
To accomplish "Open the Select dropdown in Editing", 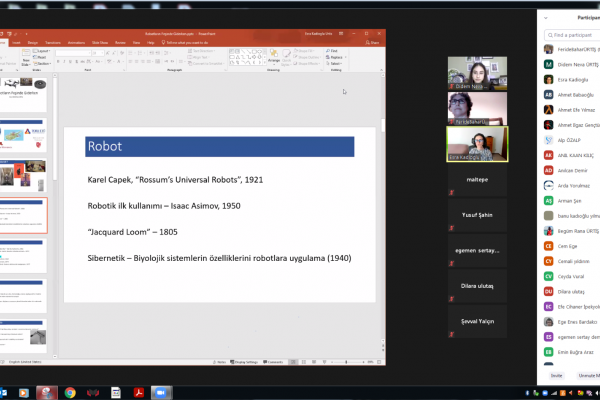I will point(334,64).
